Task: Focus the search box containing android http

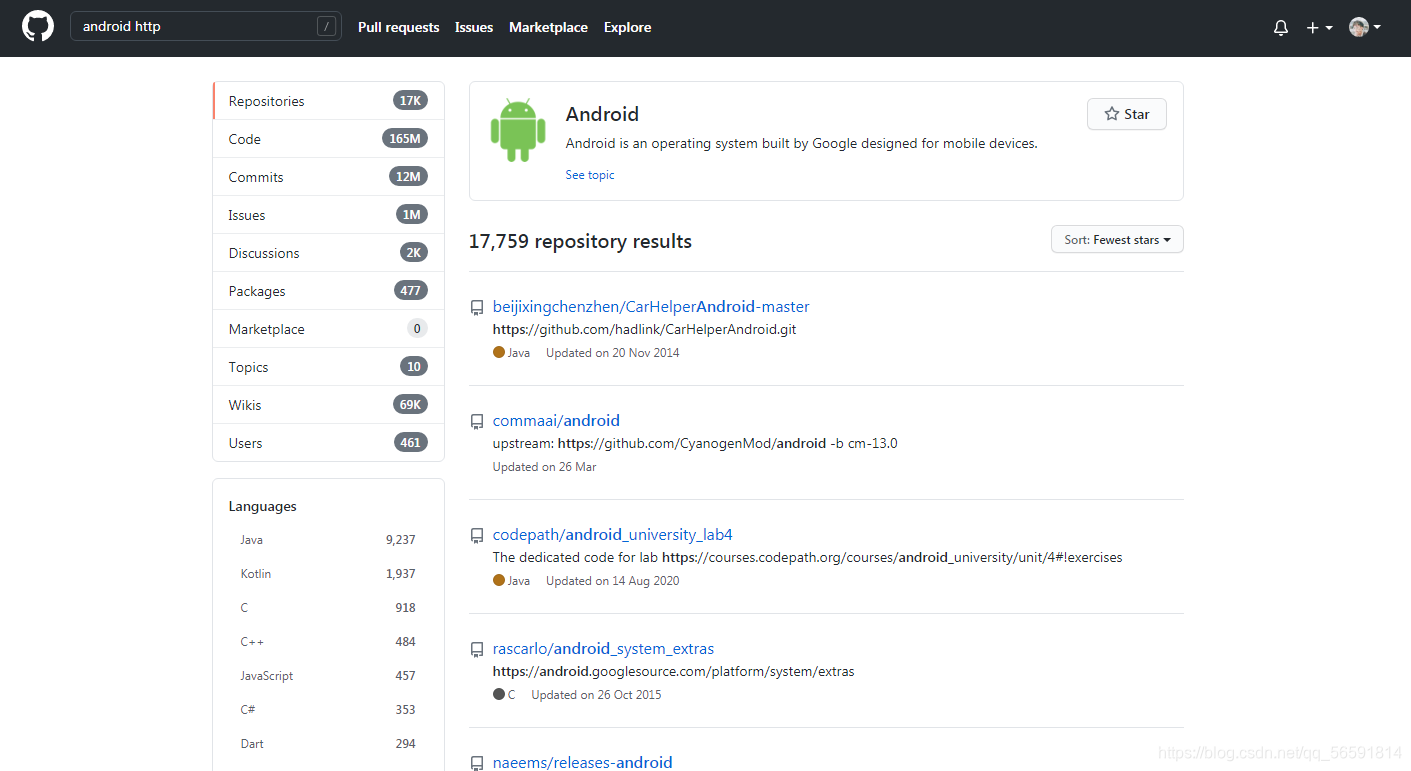Action: [205, 27]
